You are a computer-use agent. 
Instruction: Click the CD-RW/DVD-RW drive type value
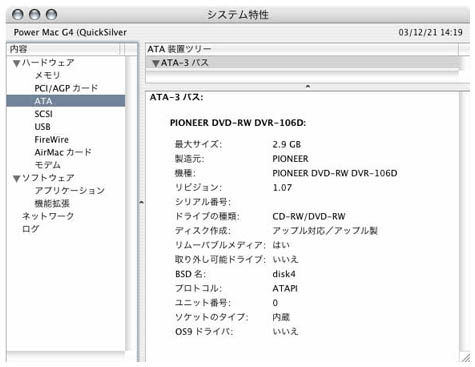309,217
